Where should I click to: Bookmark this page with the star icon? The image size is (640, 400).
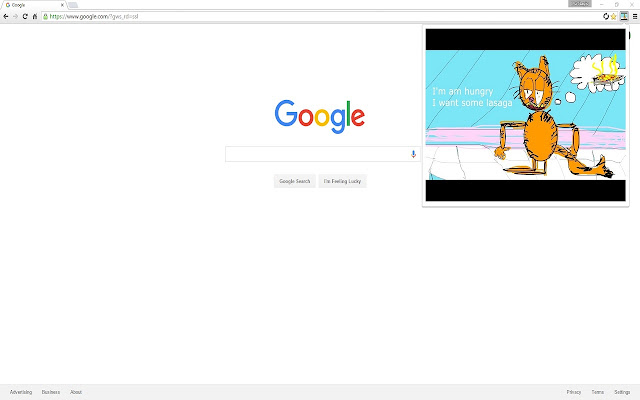613,16
